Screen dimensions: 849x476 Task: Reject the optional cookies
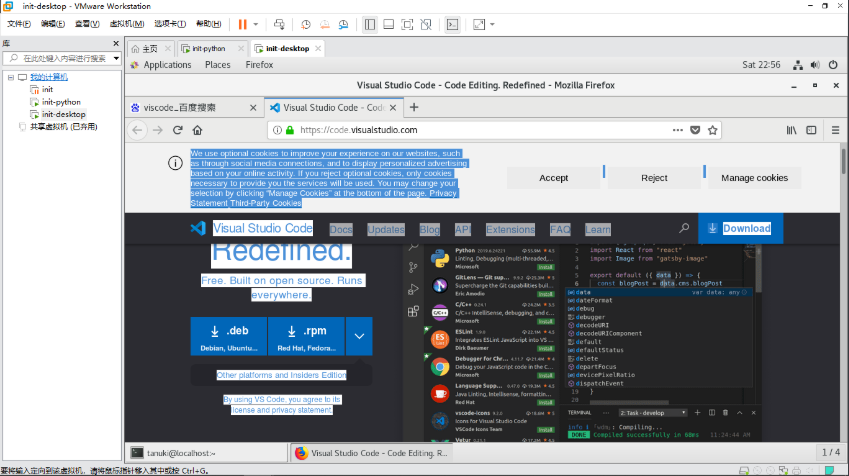654,178
